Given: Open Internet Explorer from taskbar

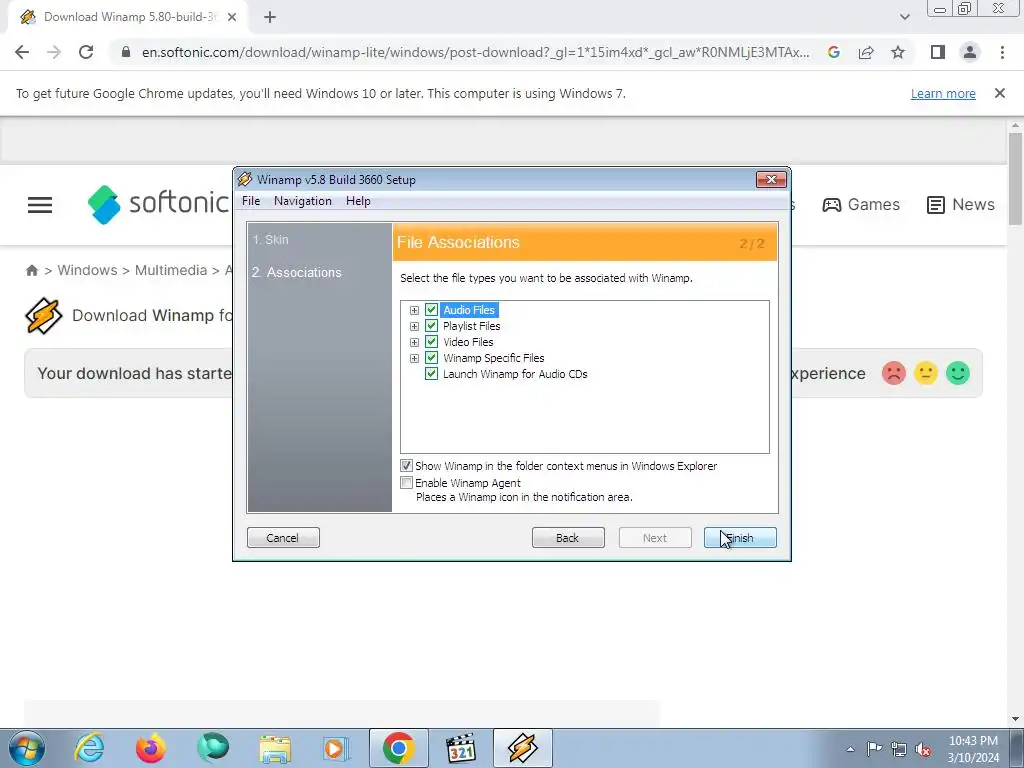Looking at the screenshot, I should click(x=89, y=748).
